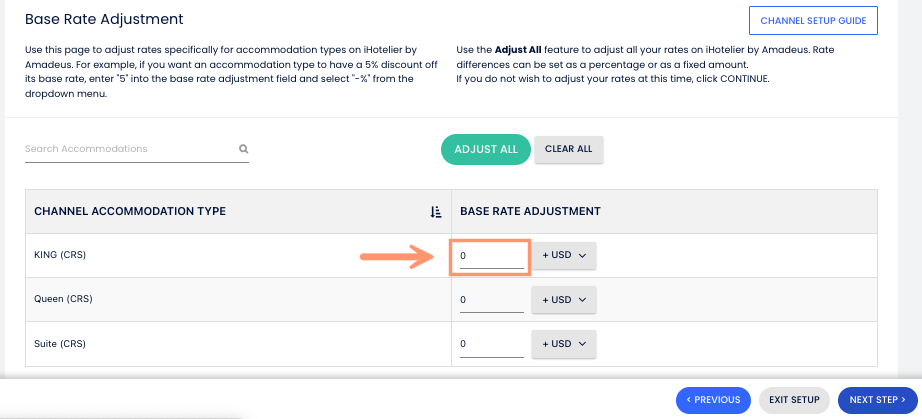Open the Suite (CRS) USD dropdown

[563, 343]
